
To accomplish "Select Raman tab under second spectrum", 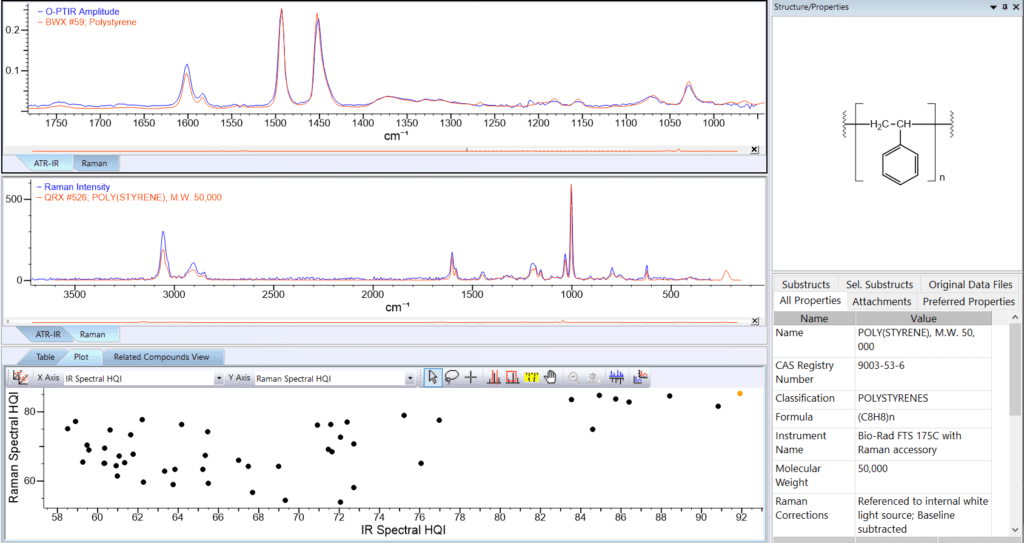I will click(x=93, y=334).
